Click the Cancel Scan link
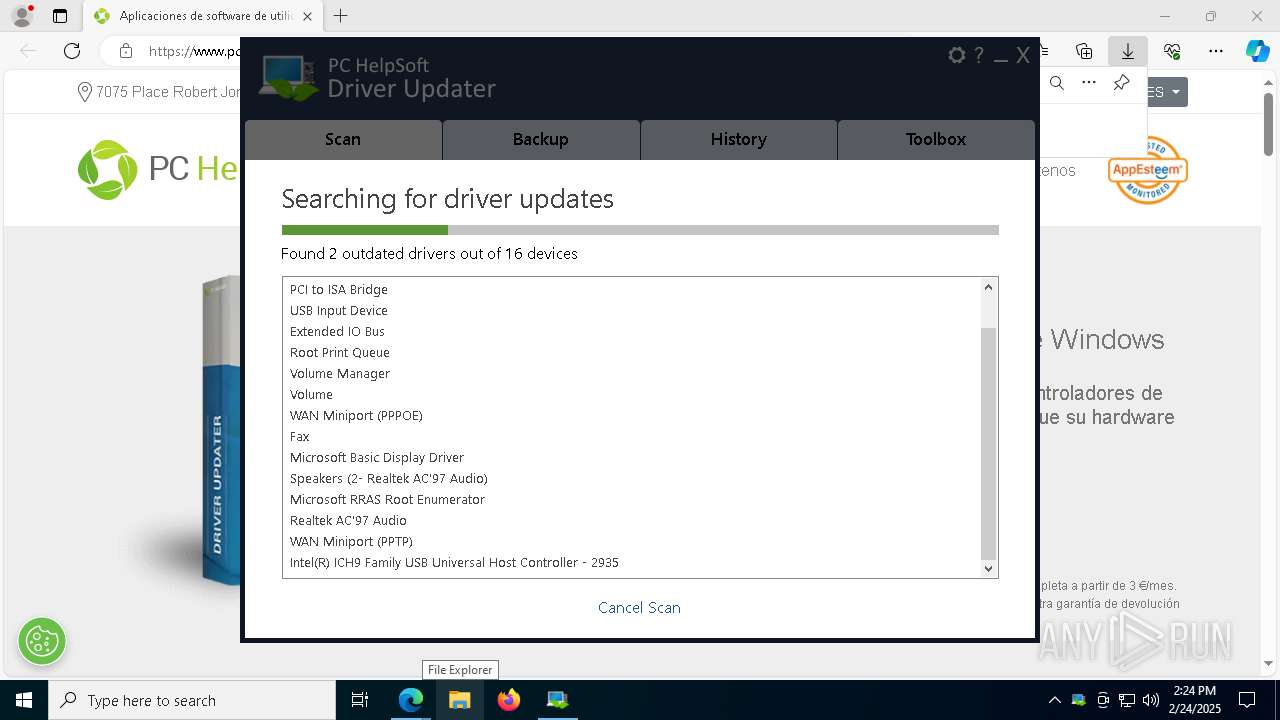1280x720 pixels. click(639, 608)
